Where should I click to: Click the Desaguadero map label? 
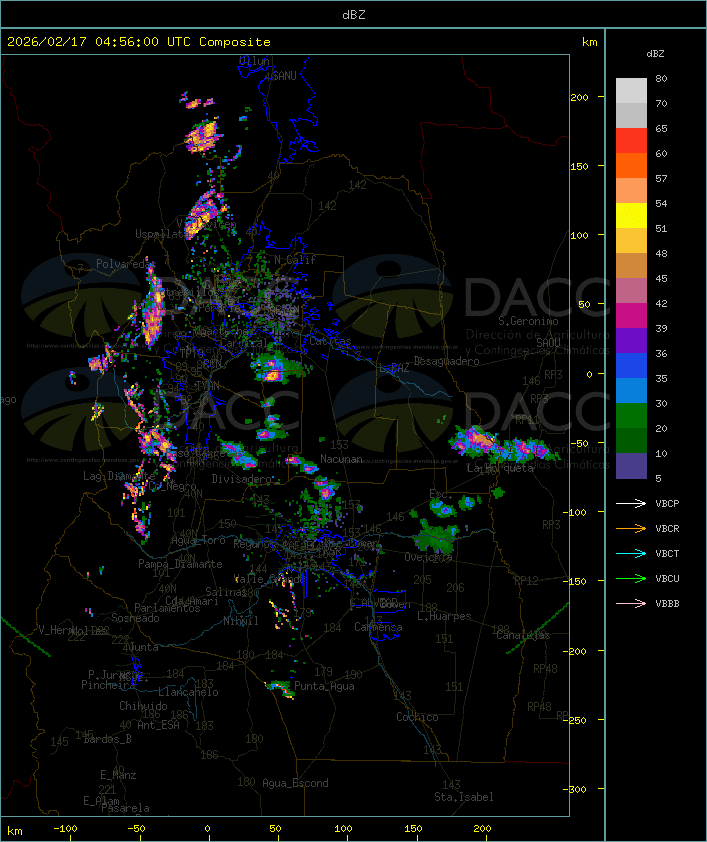click(x=446, y=361)
